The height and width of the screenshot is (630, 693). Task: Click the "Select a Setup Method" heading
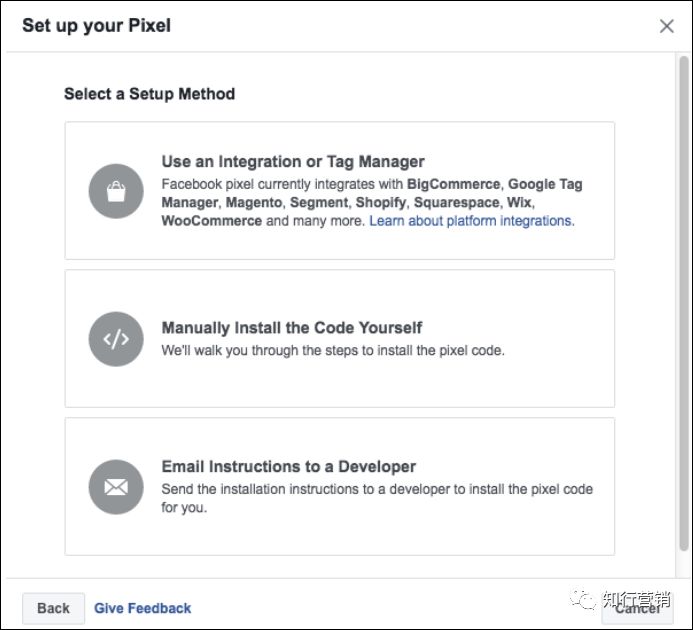[x=150, y=94]
